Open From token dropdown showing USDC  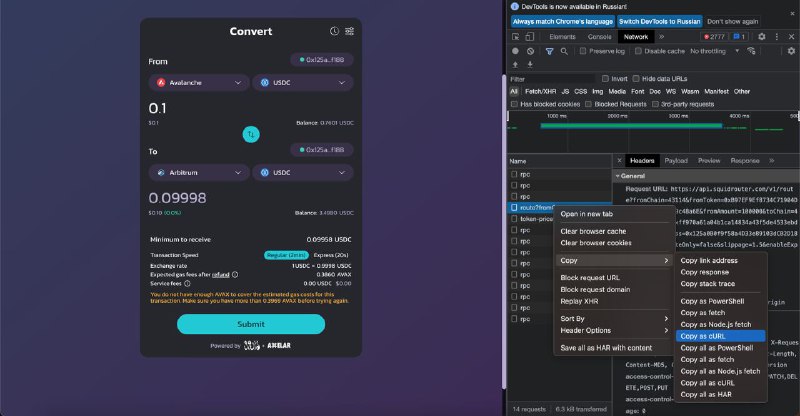pos(303,83)
